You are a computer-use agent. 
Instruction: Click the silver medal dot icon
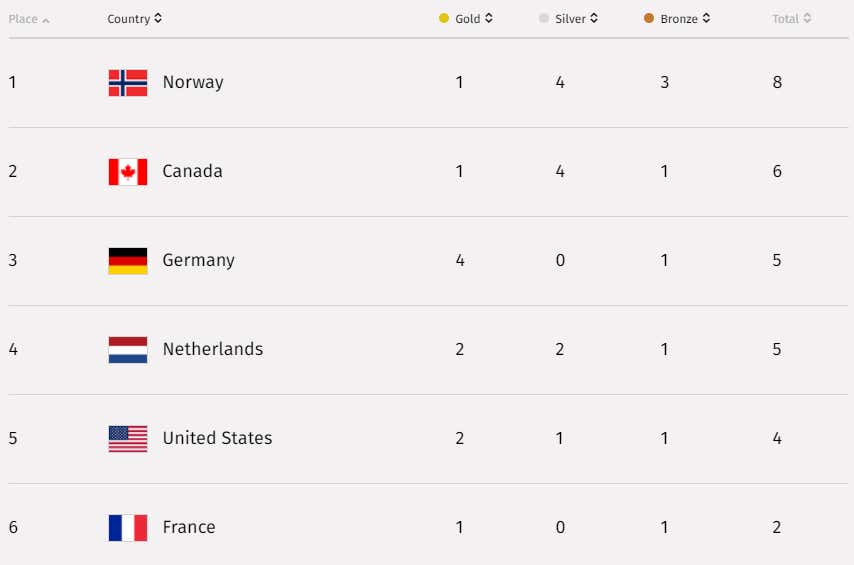pyautogui.click(x=544, y=19)
